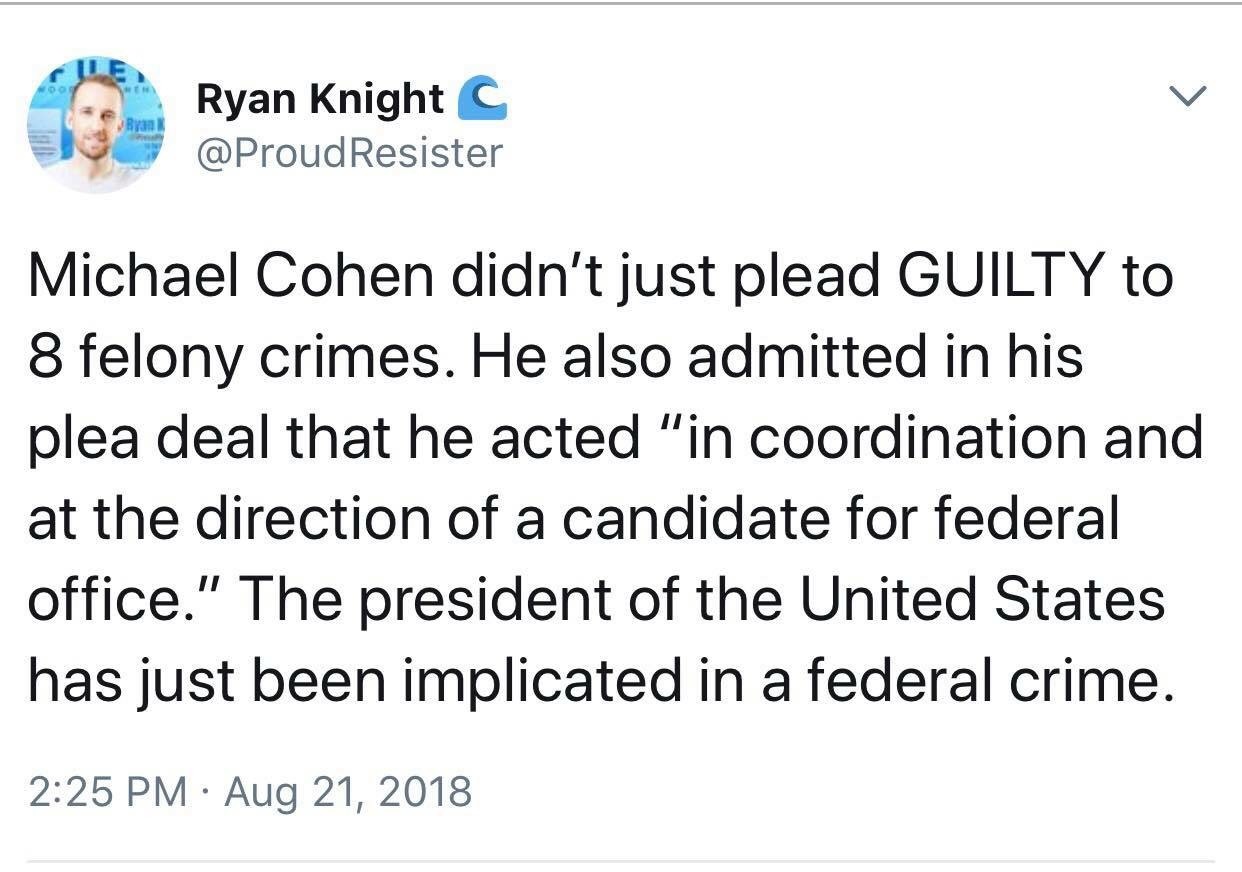Select the Aug 21, 2018 date
Viewport: 1242px width, 872px height.
[x=347, y=792]
